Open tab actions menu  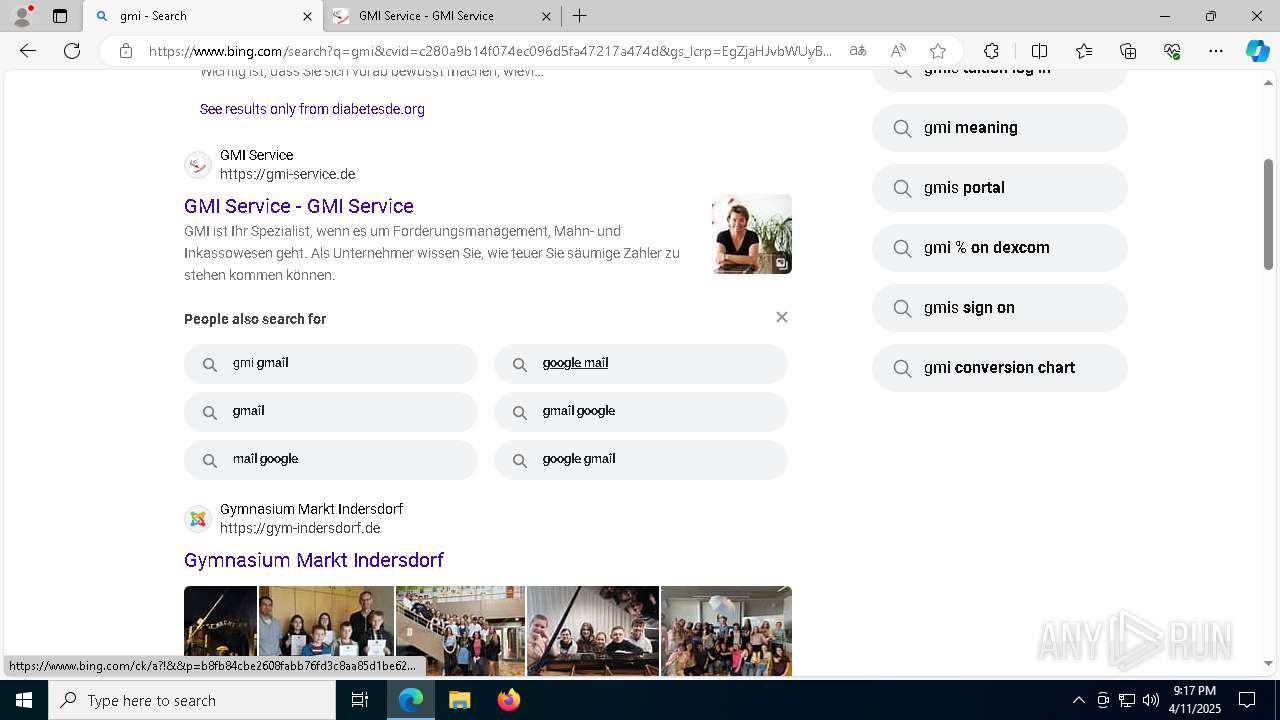point(60,16)
